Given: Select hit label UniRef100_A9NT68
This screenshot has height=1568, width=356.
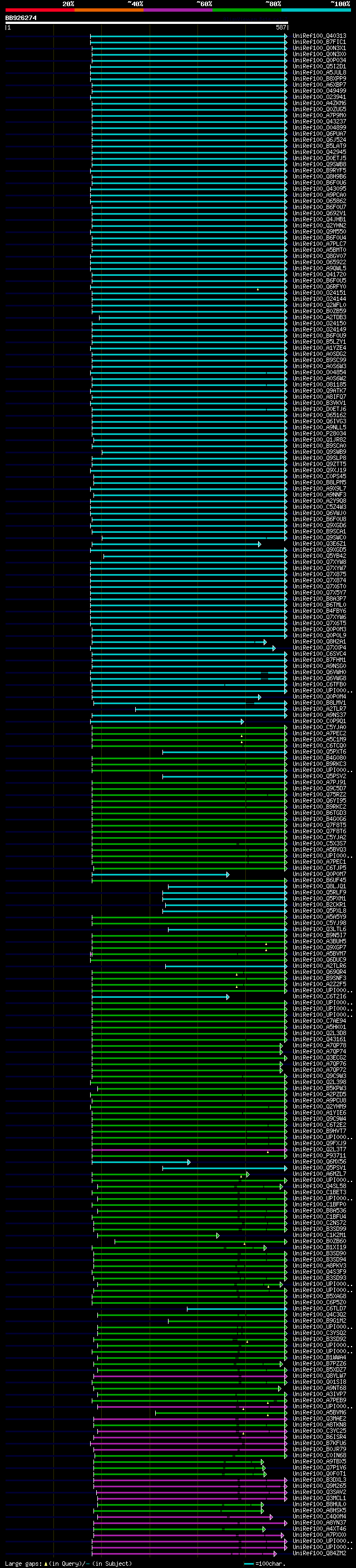Looking at the screenshot, I should coord(319,1388).
